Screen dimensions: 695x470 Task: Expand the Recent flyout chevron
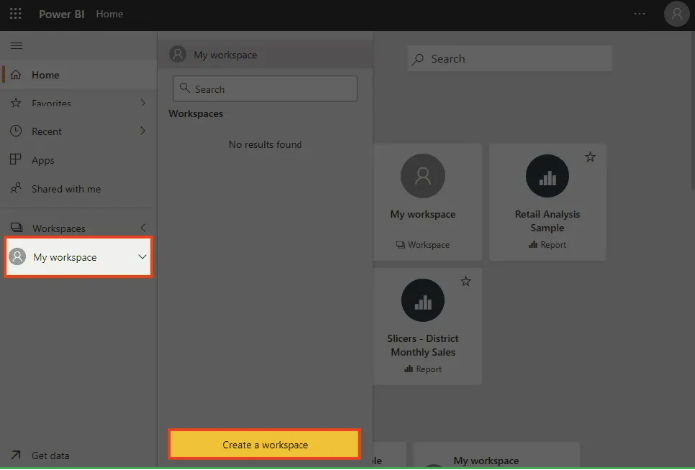pos(143,131)
